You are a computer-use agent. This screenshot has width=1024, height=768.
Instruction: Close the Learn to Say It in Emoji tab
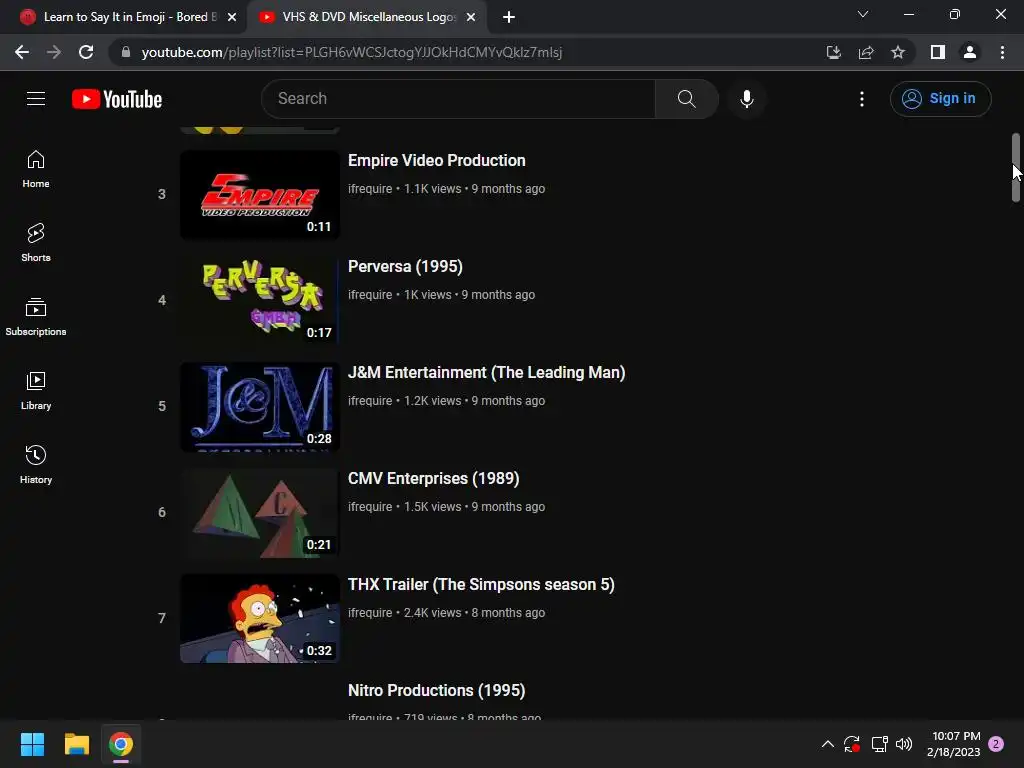tap(232, 17)
